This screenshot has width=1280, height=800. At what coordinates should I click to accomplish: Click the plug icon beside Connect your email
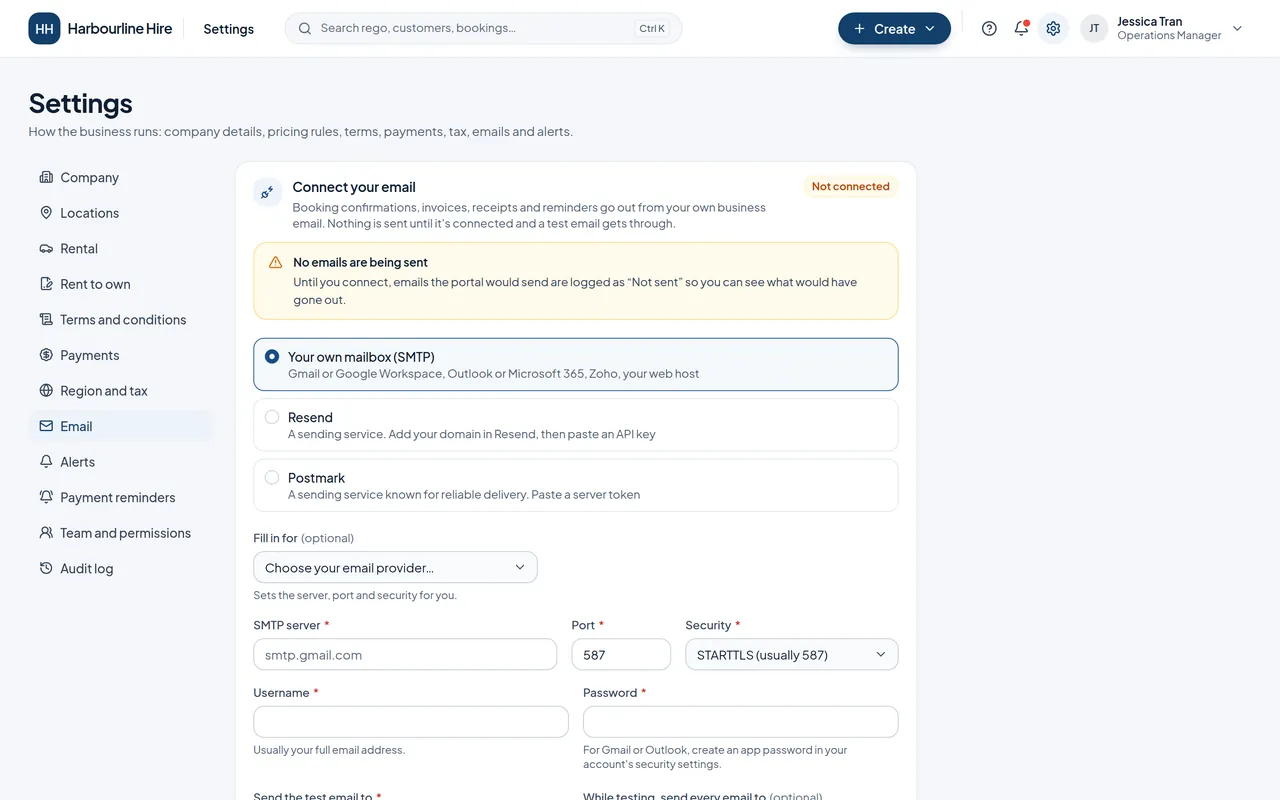267,193
